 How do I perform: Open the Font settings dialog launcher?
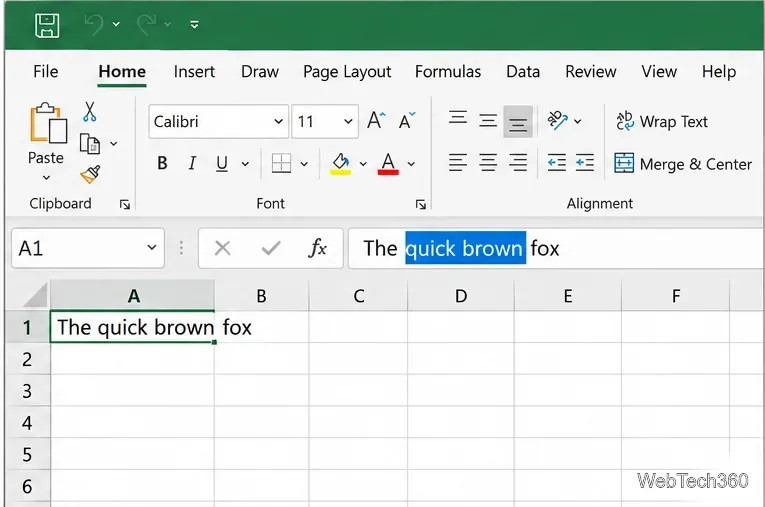(x=421, y=204)
